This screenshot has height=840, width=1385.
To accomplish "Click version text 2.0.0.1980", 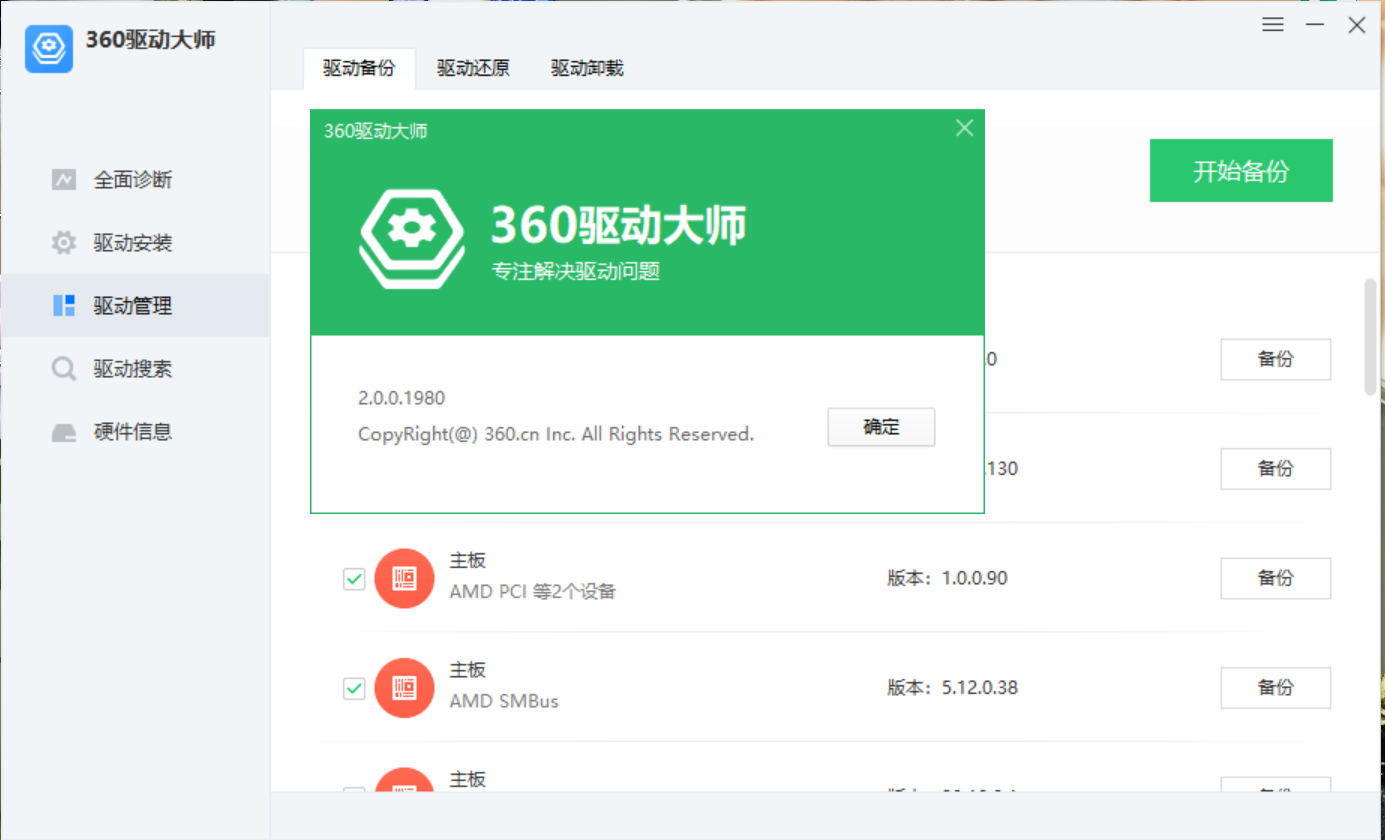I will pos(401,398).
